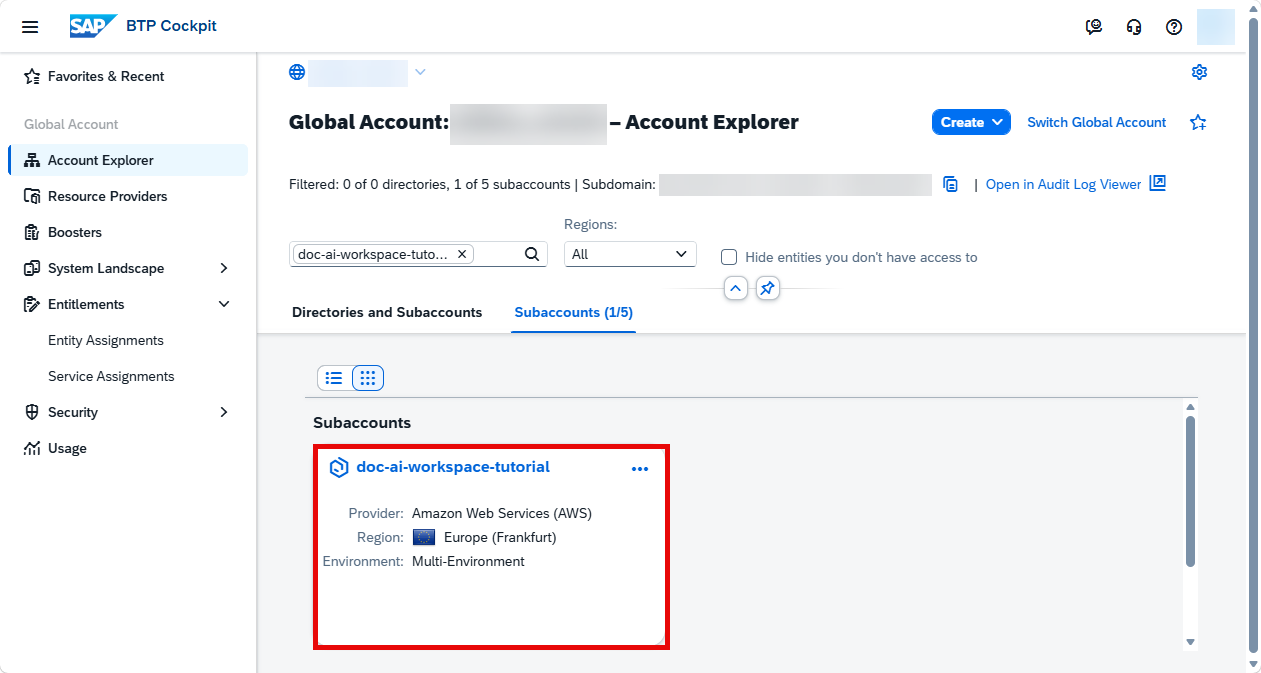
Task: Pin the header with the pin icon
Action: (x=767, y=288)
